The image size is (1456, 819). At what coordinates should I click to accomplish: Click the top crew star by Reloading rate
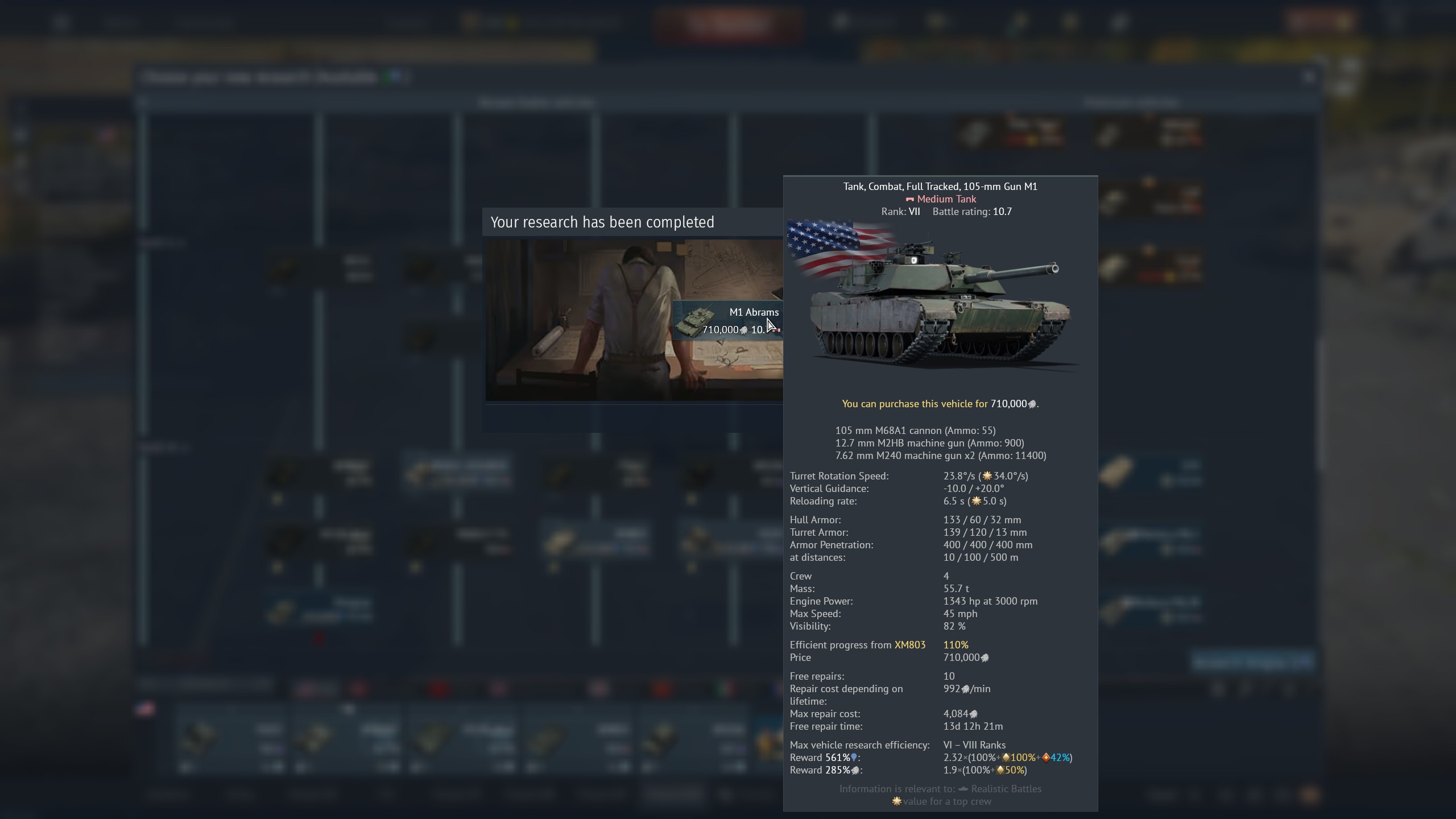pyautogui.click(x=977, y=501)
